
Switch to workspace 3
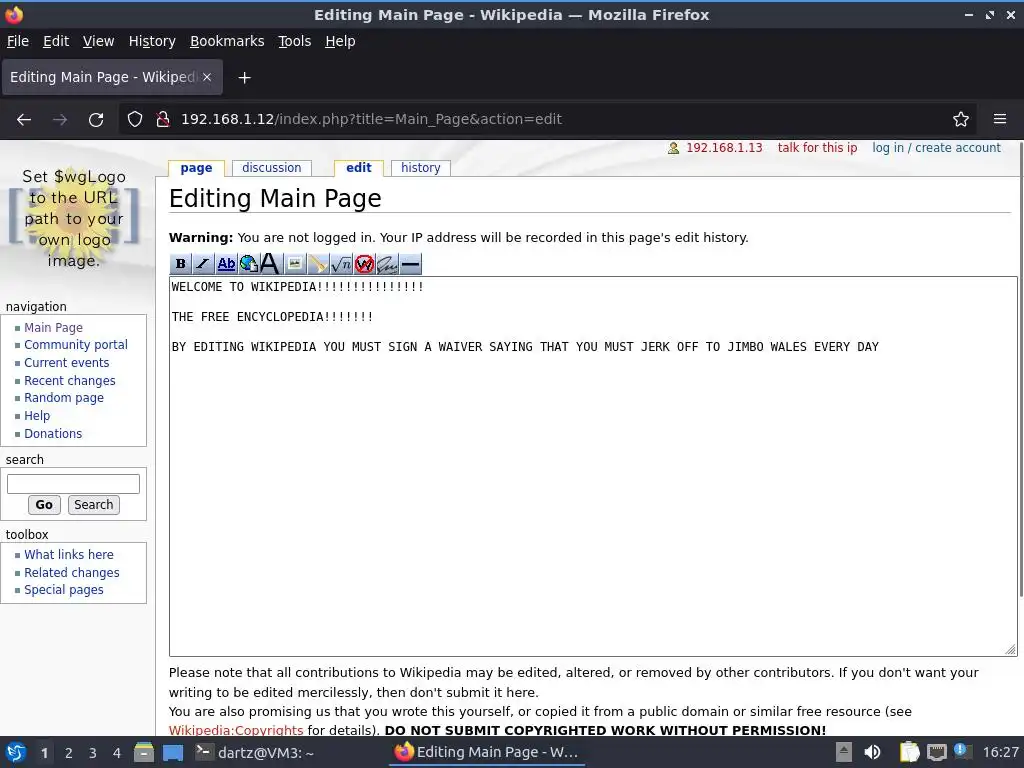click(93, 753)
